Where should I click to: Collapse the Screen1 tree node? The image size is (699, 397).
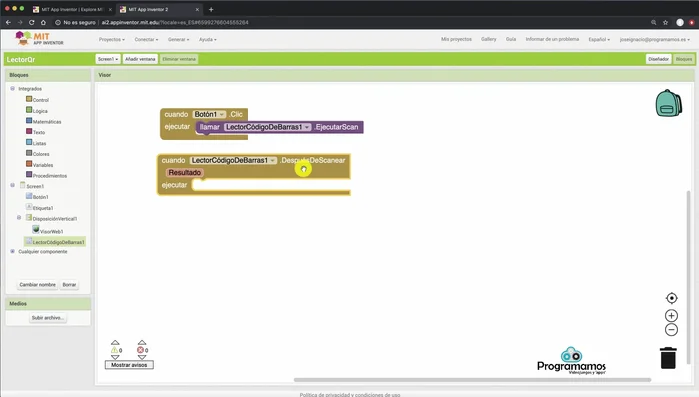[12, 185]
